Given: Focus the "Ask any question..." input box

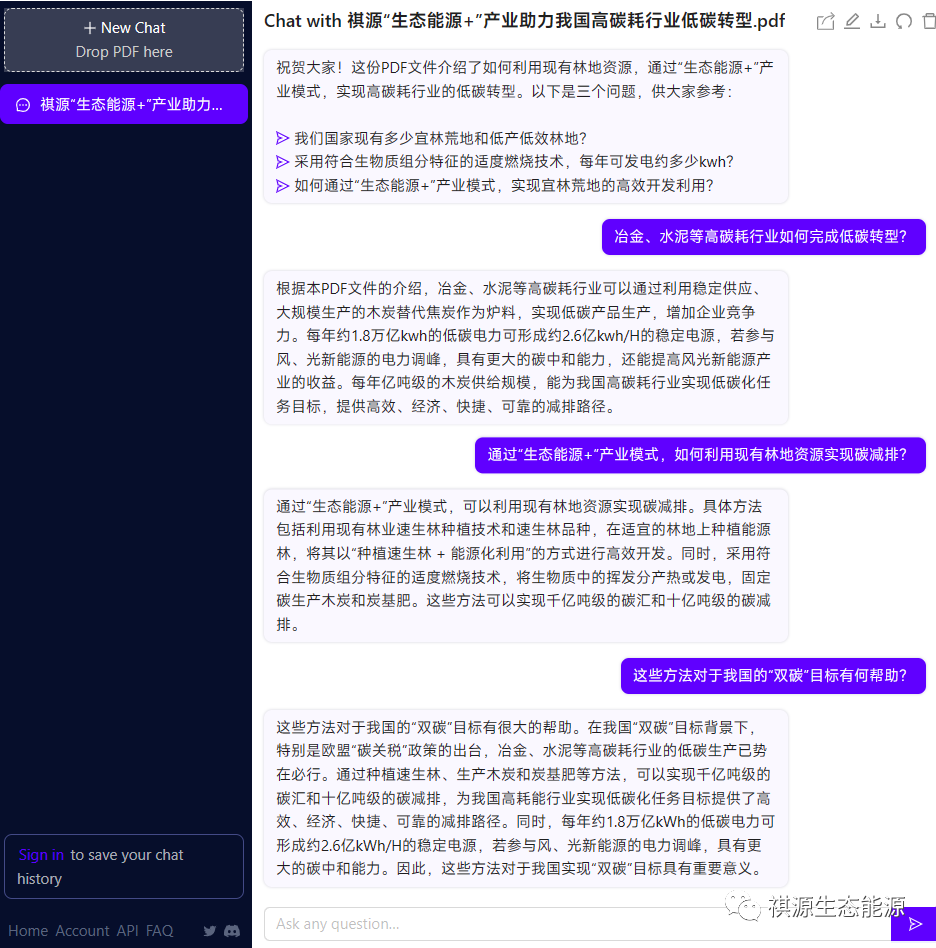Looking at the screenshot, I should (x=577, y=924).
